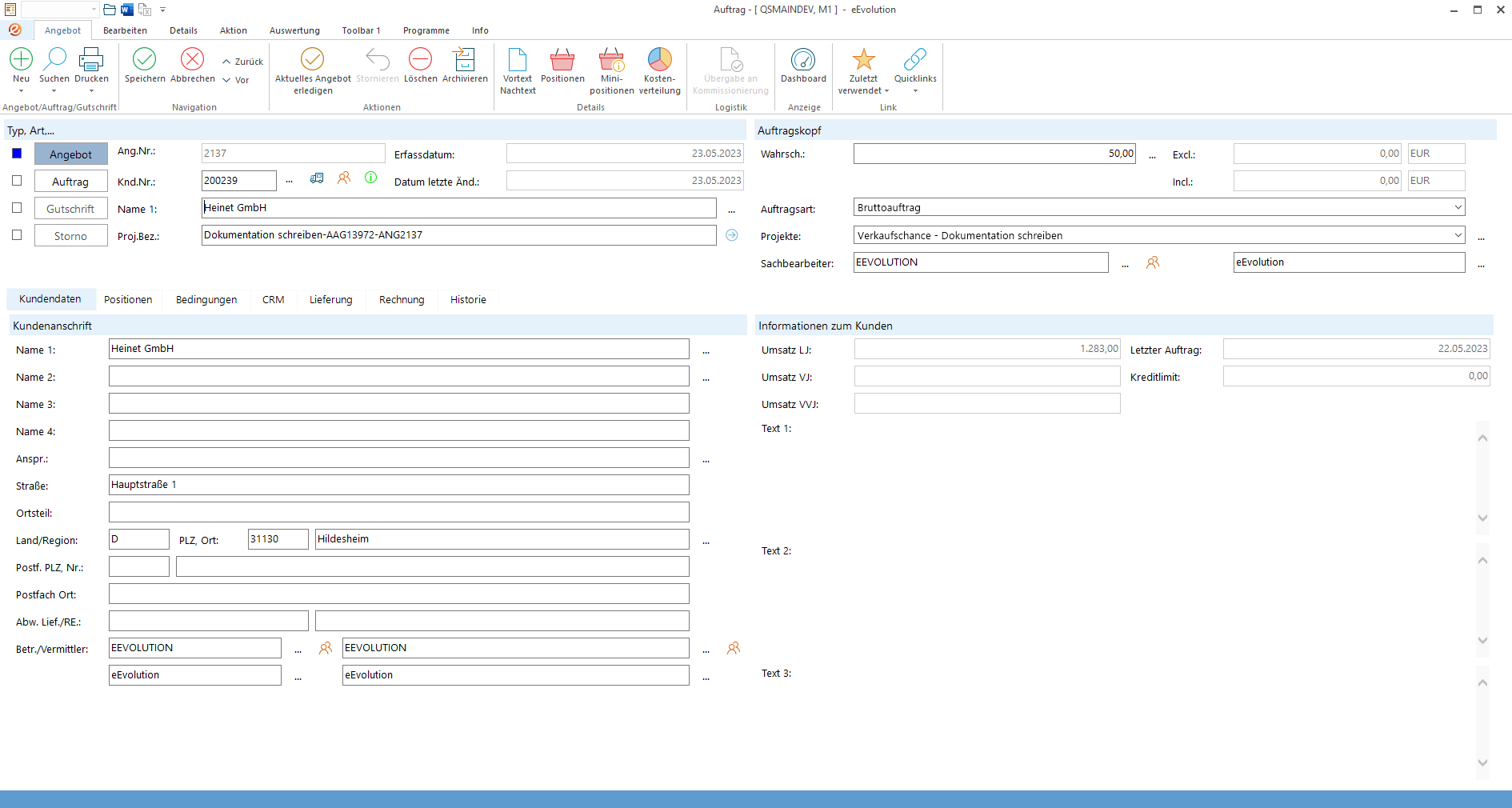Switch to the Positionen tab
Screen dimensions: 1512x808
coord(128,299)
